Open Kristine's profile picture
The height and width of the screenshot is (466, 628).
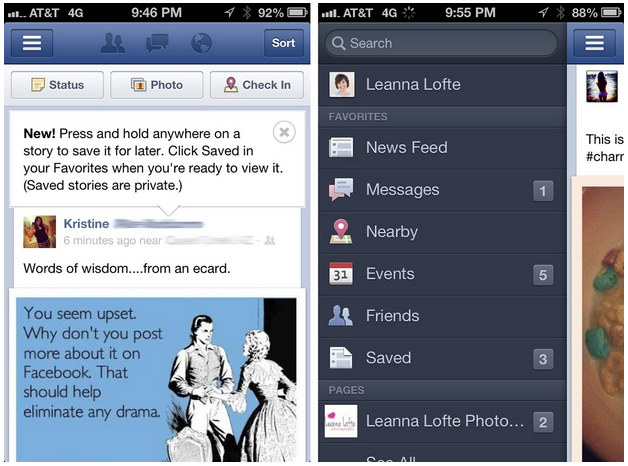point(39,232)
